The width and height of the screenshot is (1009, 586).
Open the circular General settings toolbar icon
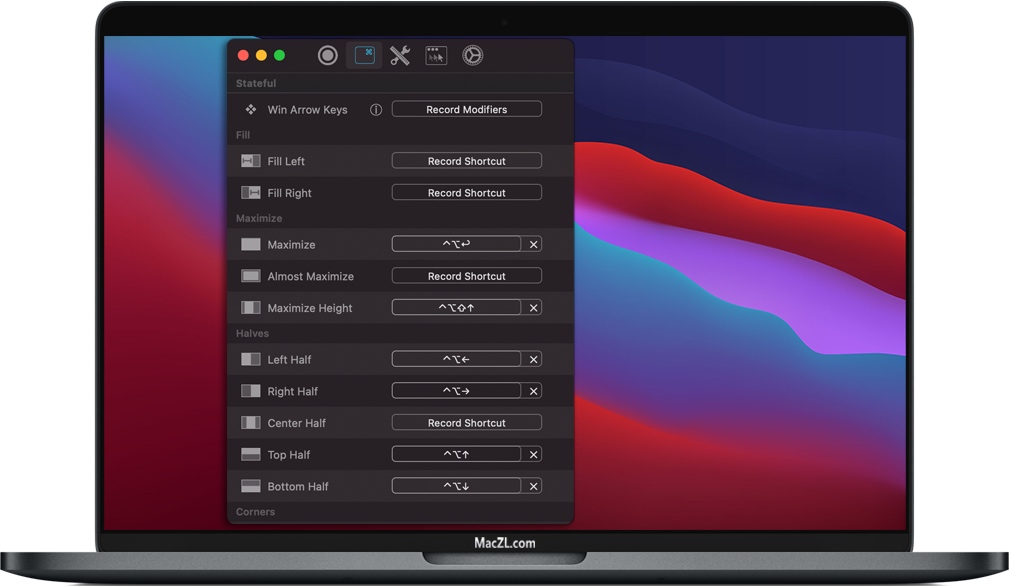pyautogui.click(x=329, y=55)
